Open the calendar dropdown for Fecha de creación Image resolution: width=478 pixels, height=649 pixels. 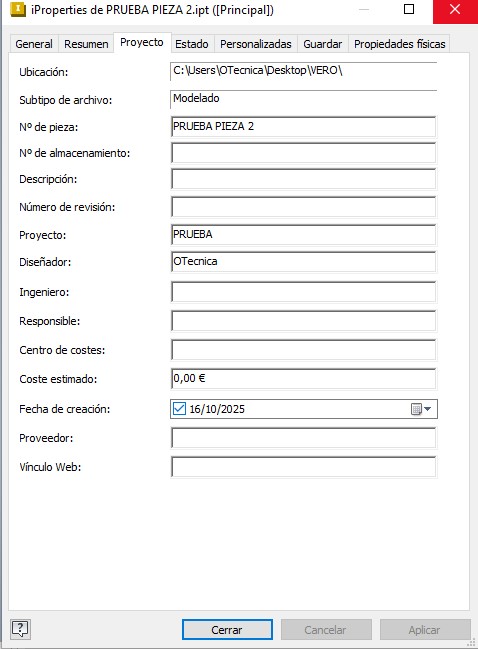pyautogui.click(x=421, y=409)
